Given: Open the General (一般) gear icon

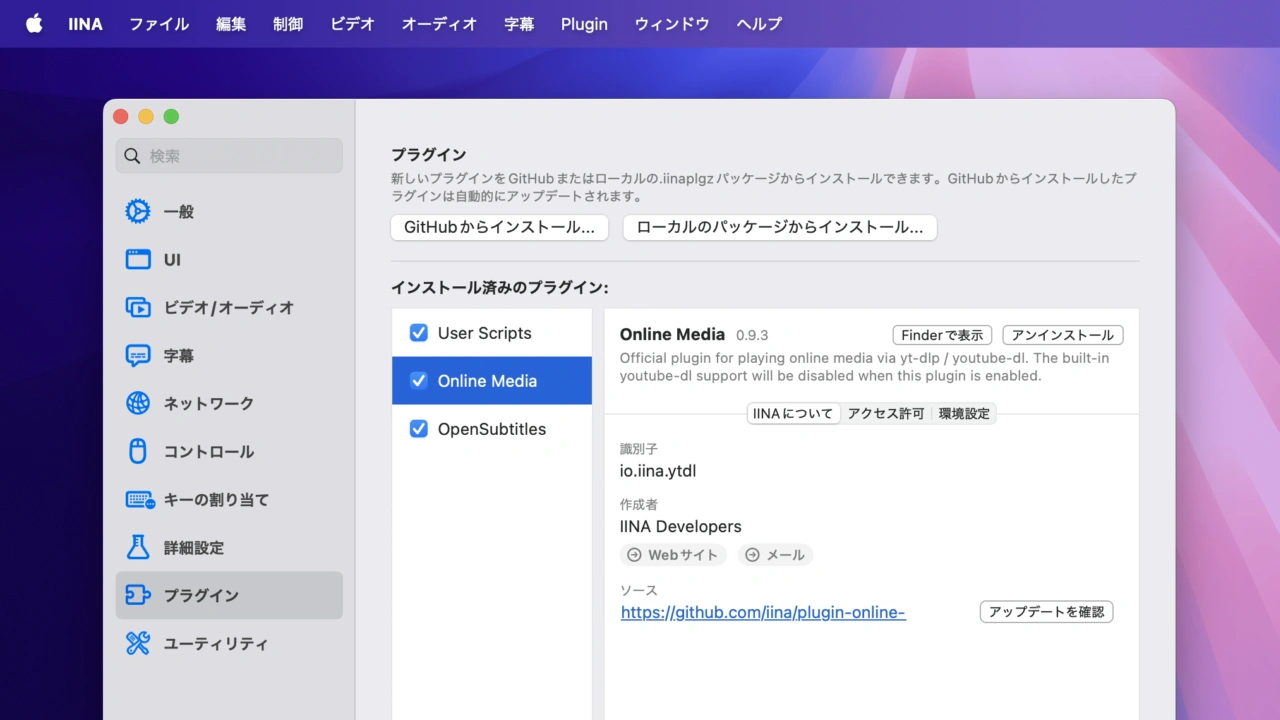Looking at the screenshot, I should tap(137, 212).
